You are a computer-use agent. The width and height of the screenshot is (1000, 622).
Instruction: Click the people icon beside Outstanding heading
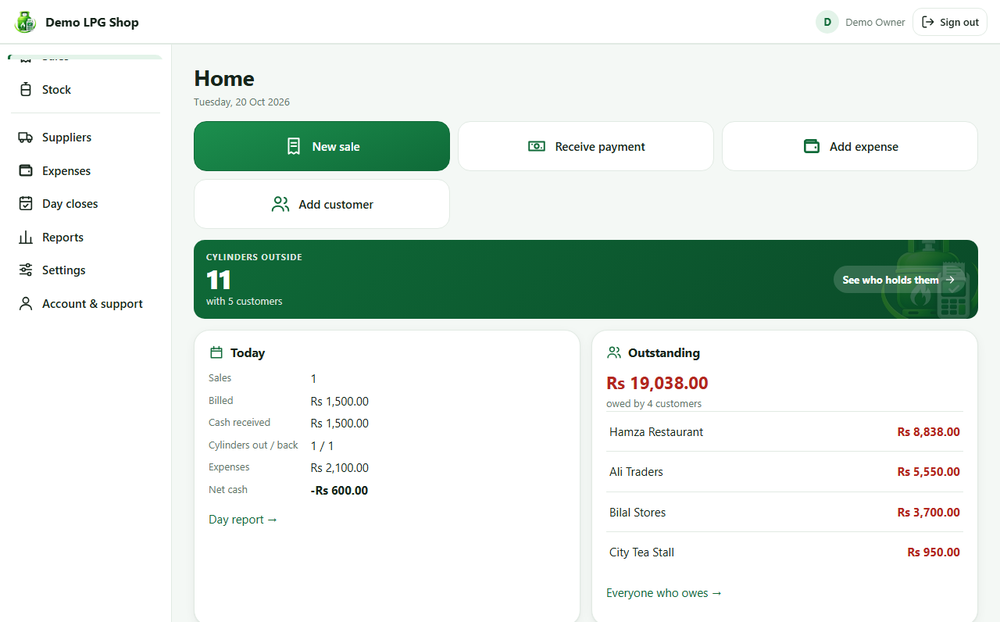(x=614, y=352)
